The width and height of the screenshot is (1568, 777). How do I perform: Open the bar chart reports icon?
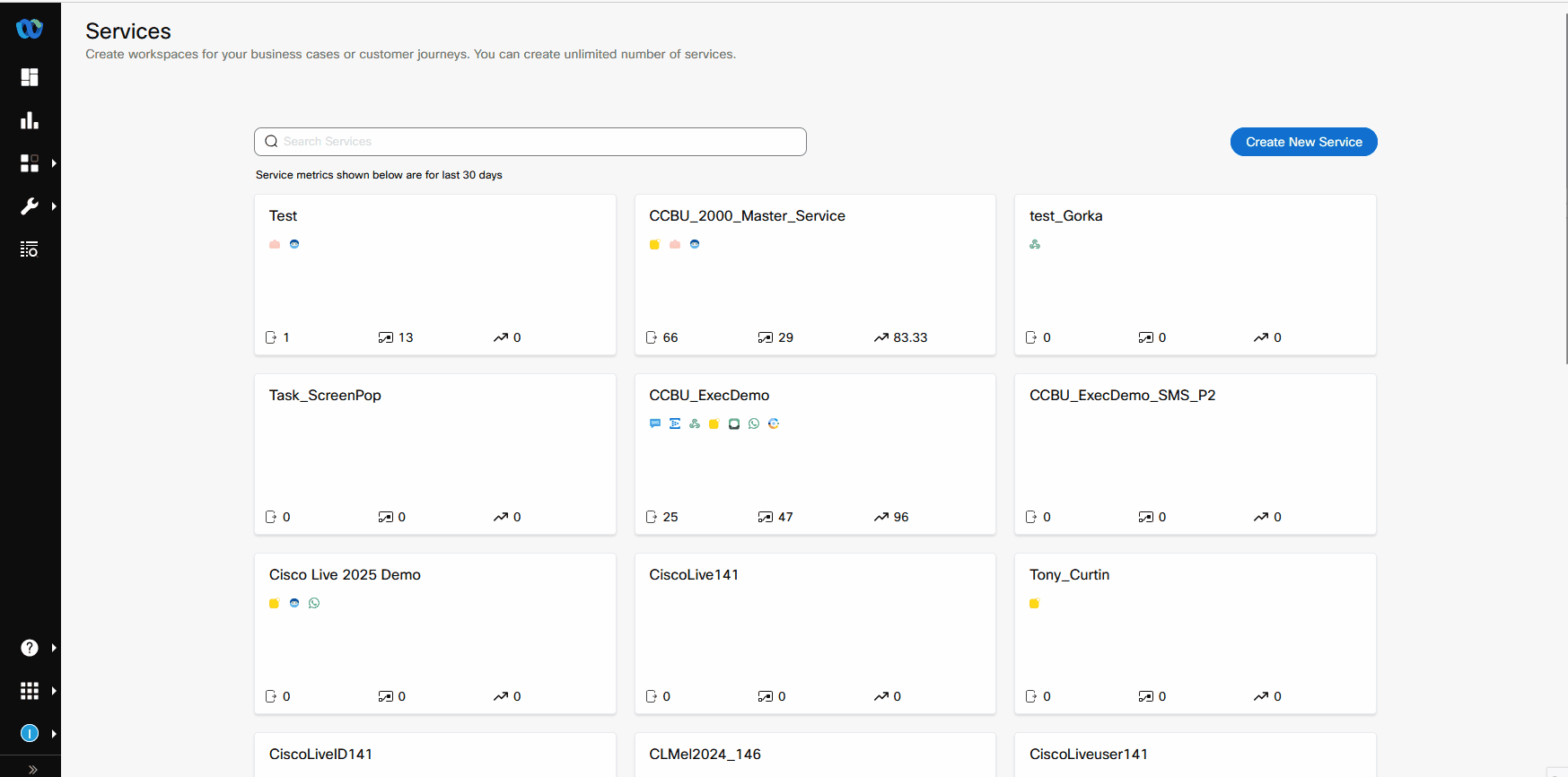point(30,120)
